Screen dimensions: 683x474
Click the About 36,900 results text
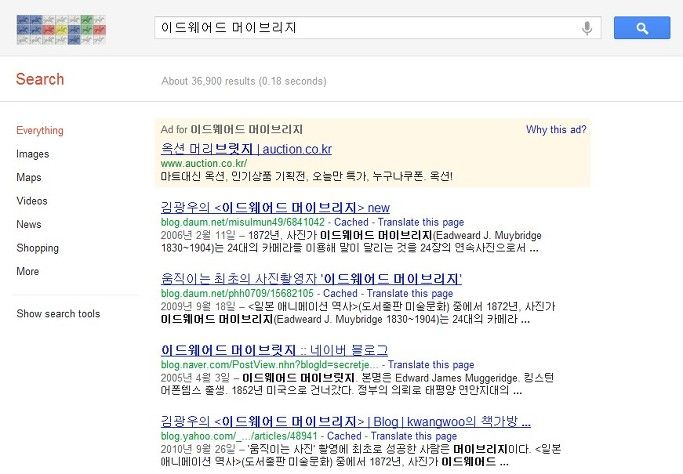click(244, 81)
